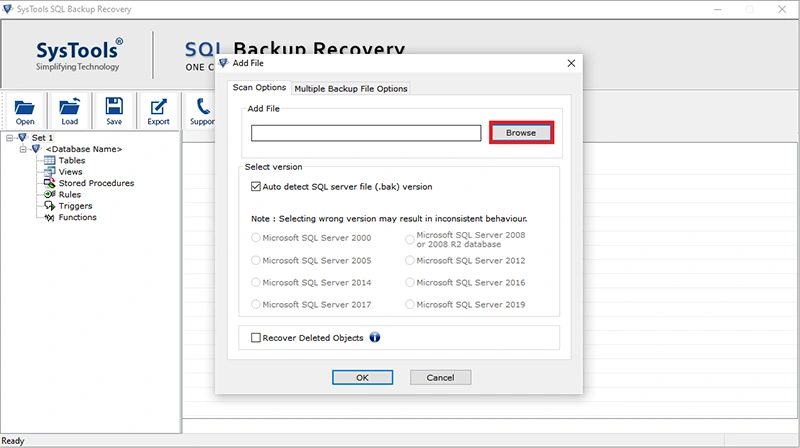This screenshot has height=448, width=800.
Task: Select the <Database Name> label
Action: (84, 149)
